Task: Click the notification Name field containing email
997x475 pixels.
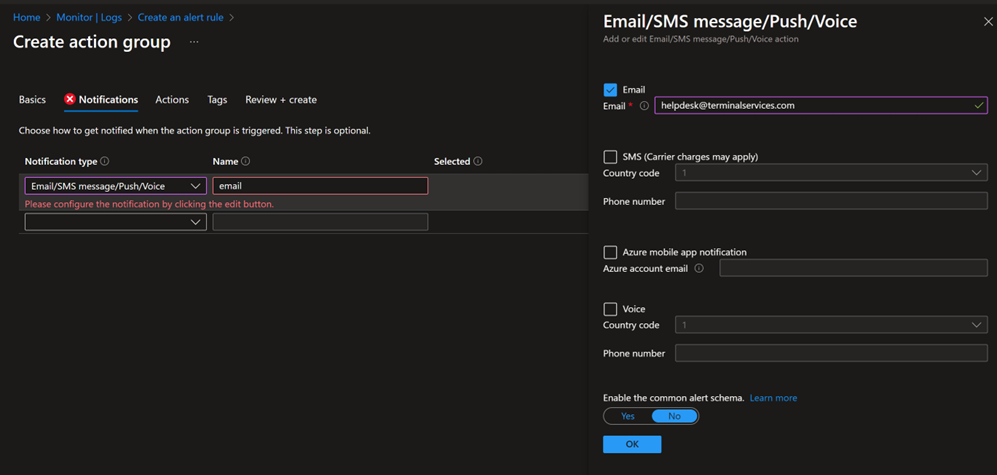Action: [320, 186]
